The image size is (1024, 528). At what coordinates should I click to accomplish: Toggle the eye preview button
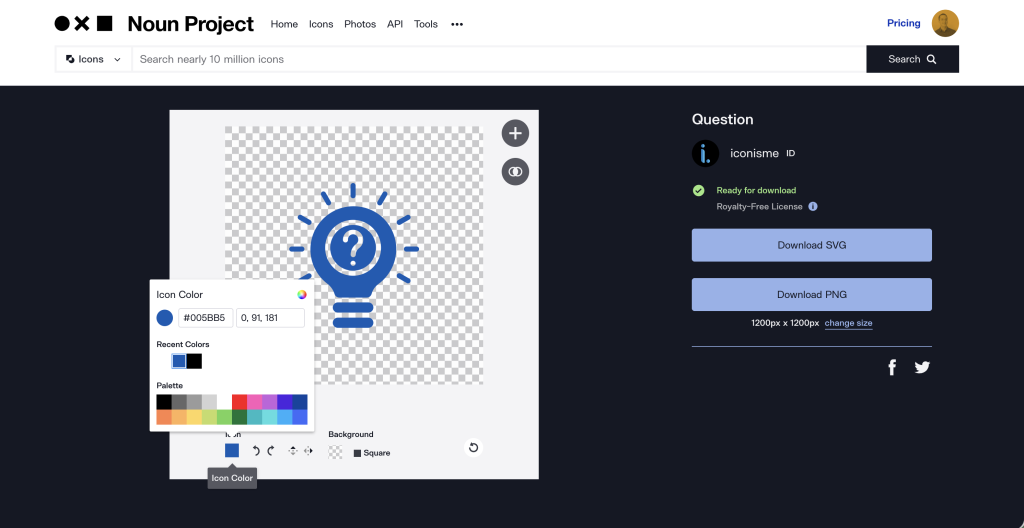[x=515, y=172]
